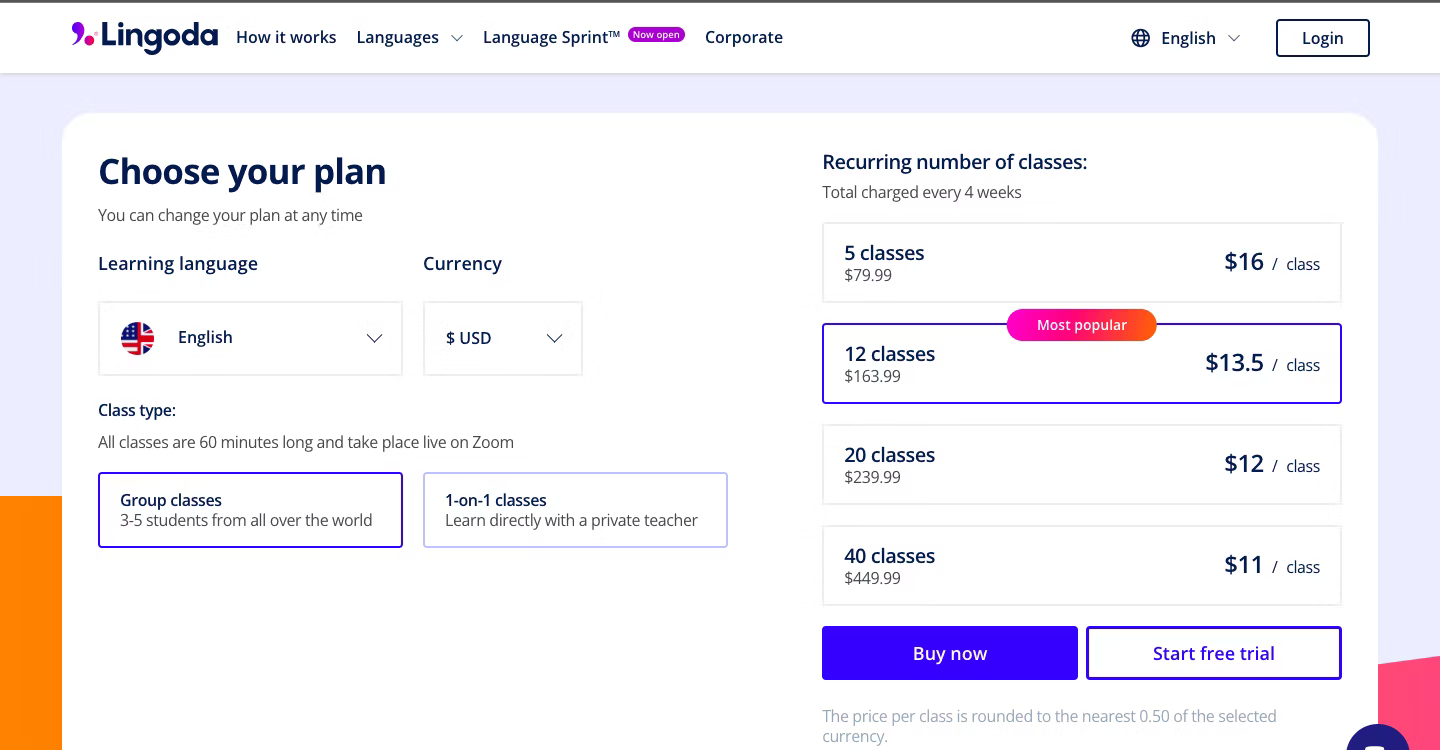Click the globe language icon
1440x750 pixels.
coord(1140,38)
